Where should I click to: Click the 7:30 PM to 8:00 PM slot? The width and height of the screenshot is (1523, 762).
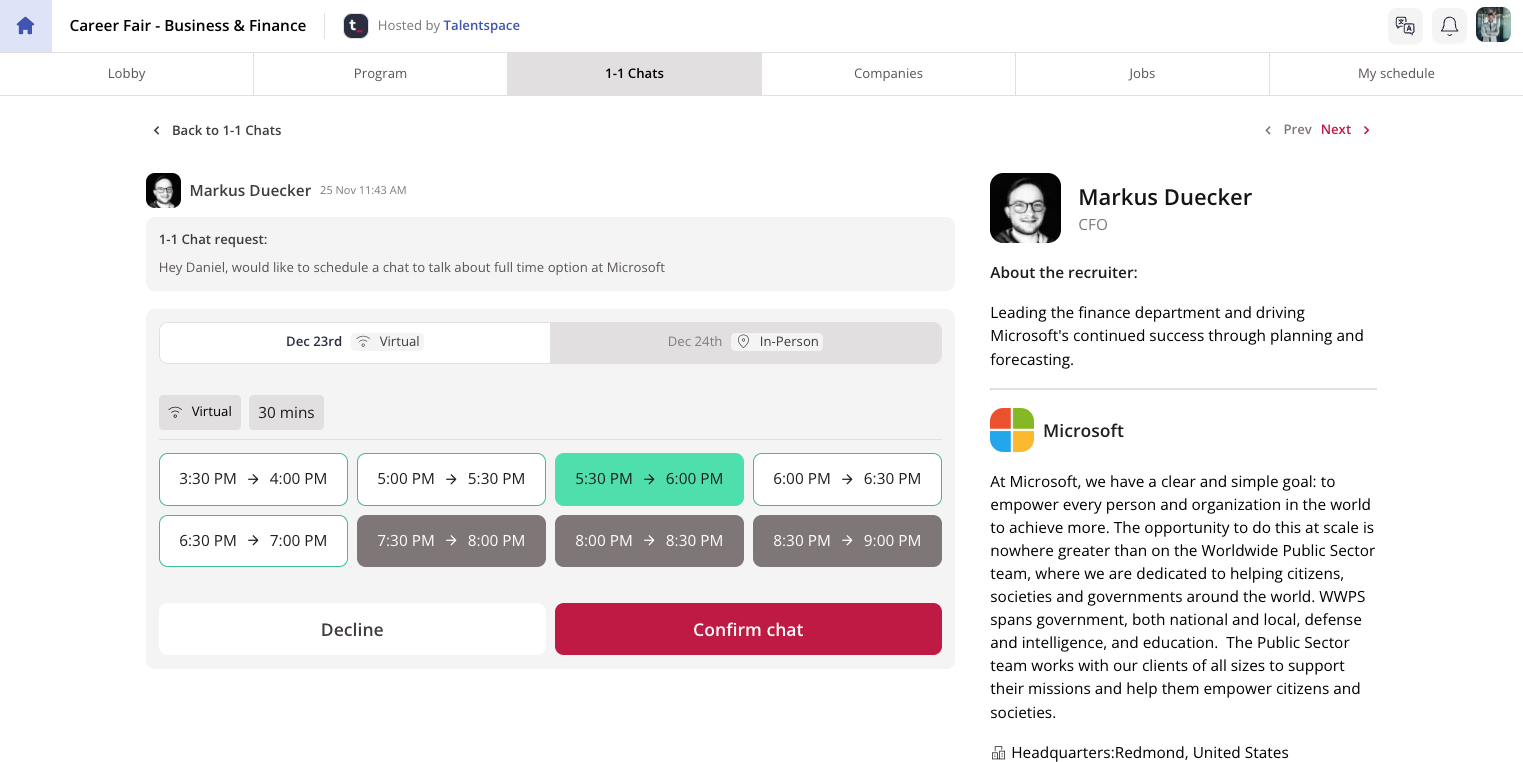(x=451, y=541)
